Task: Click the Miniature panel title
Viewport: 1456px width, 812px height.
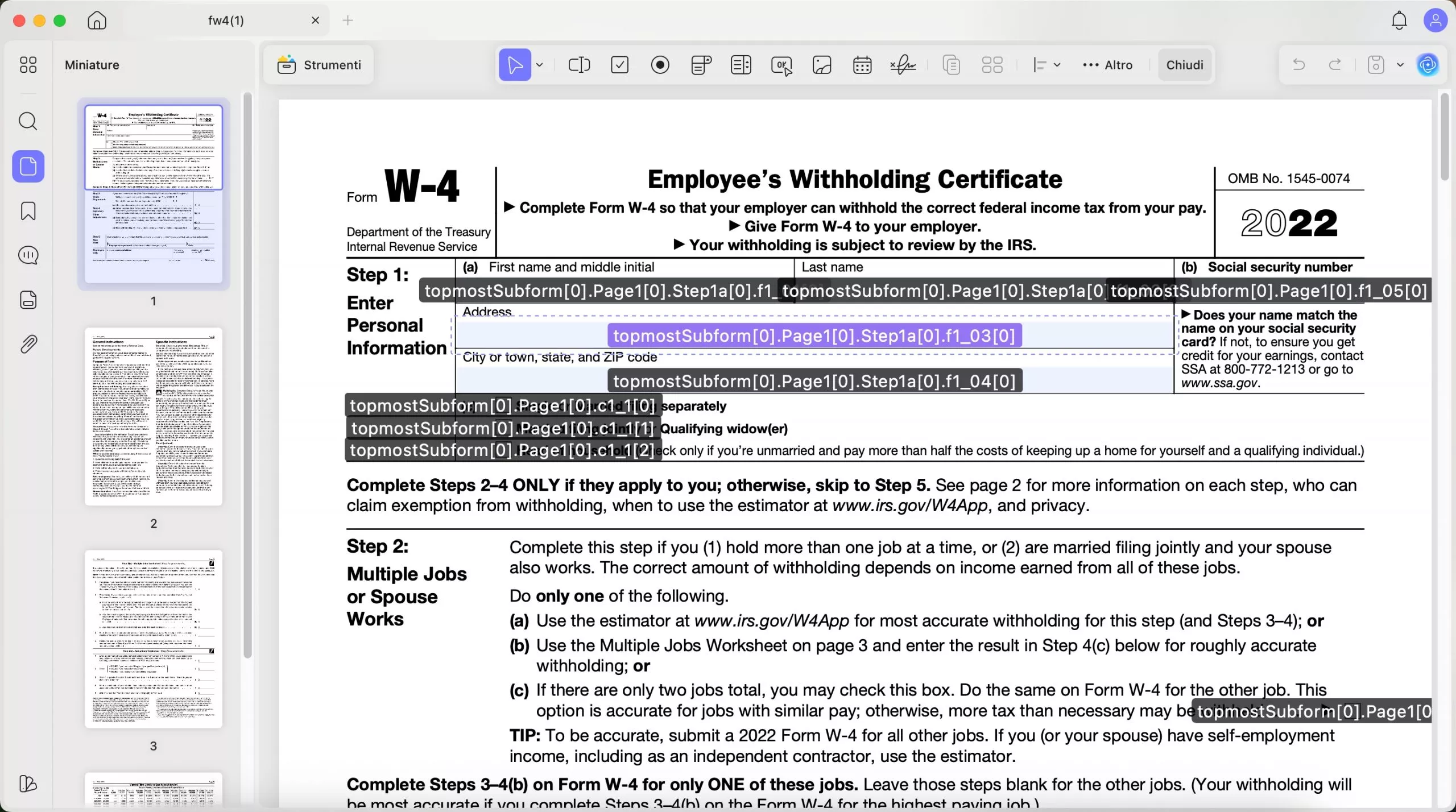Action: (92, 65)
